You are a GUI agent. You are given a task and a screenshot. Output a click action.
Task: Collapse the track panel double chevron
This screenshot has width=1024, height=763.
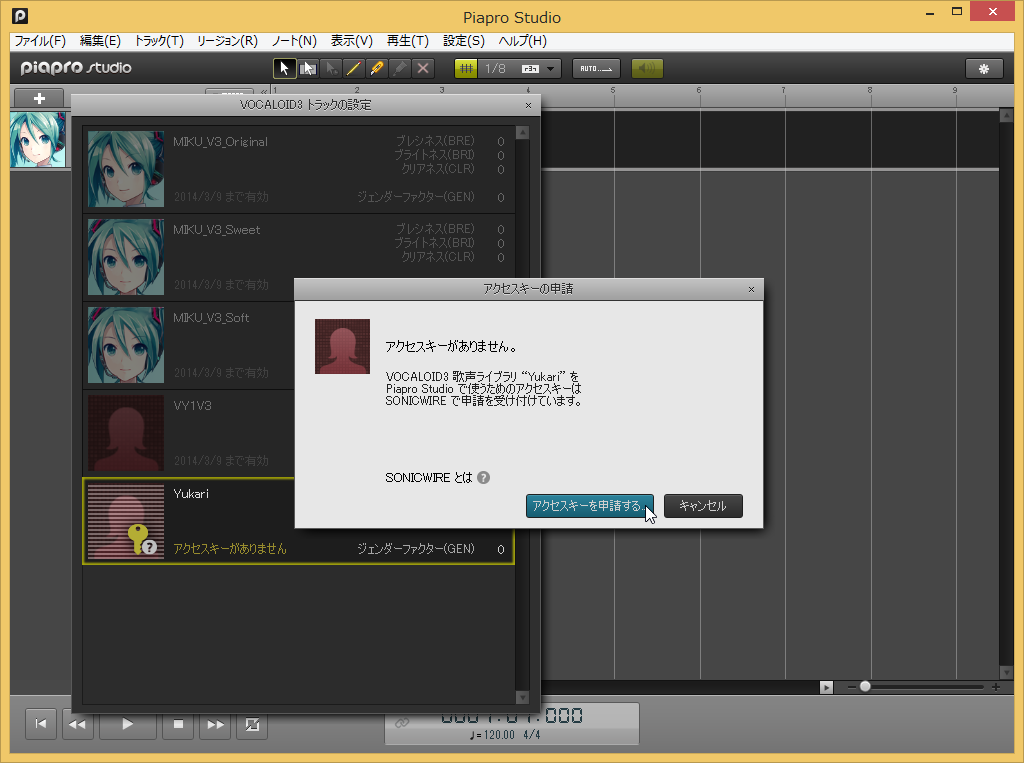coord(264,91)
